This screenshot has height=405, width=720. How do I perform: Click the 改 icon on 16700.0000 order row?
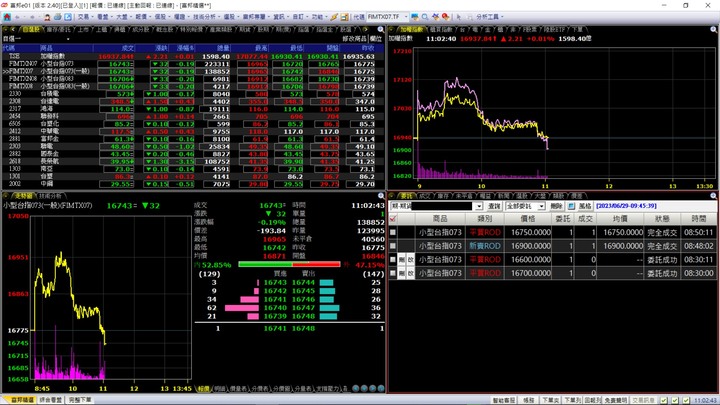point(410,273)
